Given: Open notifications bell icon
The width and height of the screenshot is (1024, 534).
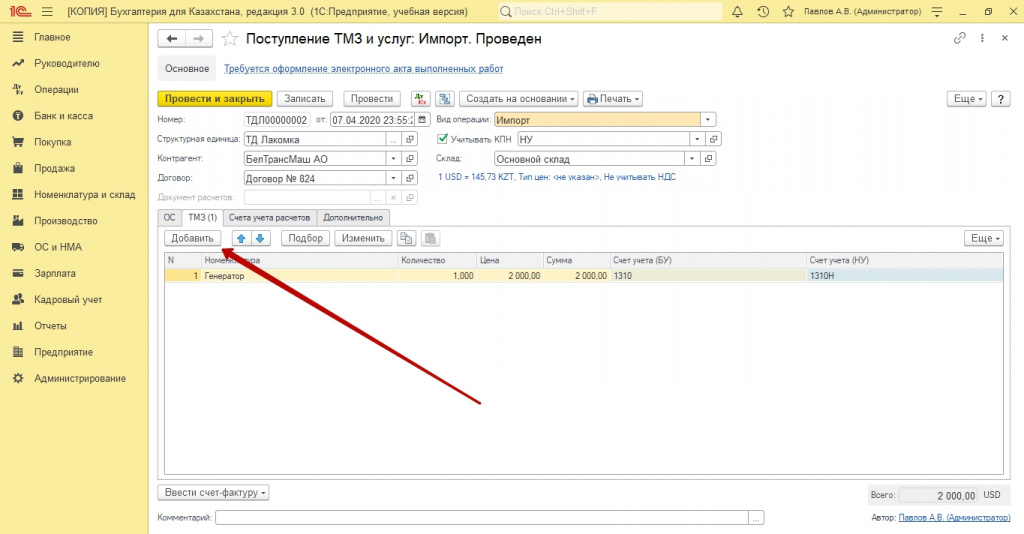Looking at the screenshot, I should pyautogui.click(x=737, y=12).
